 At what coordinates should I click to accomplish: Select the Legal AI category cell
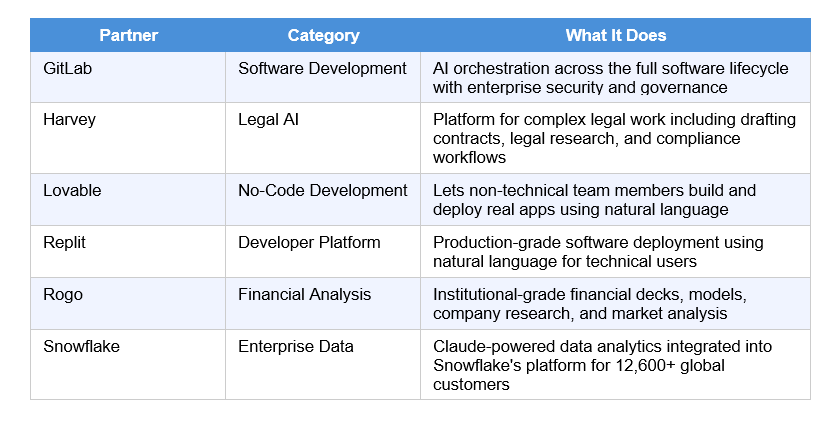269,120
